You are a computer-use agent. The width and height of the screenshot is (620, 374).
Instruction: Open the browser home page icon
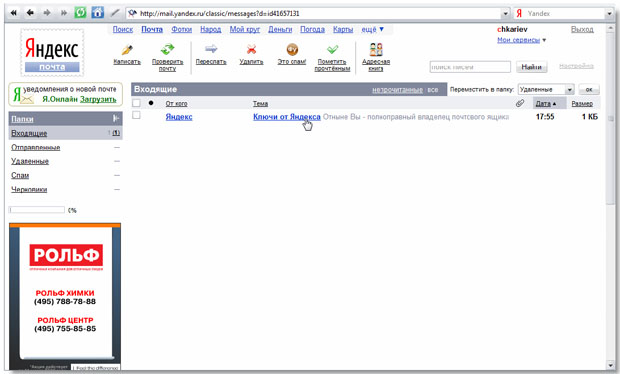click(97, 13)
